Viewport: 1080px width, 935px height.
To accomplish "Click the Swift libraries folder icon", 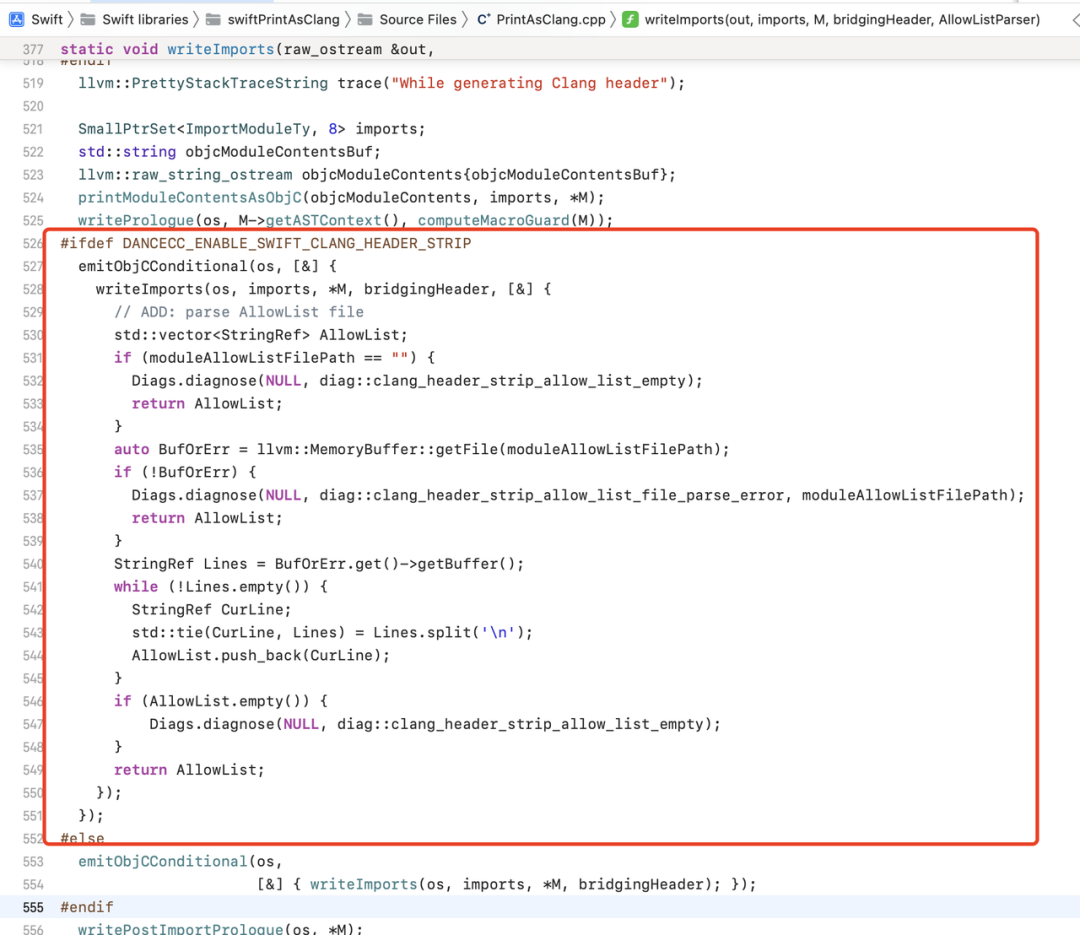I will tap(88, 19).
